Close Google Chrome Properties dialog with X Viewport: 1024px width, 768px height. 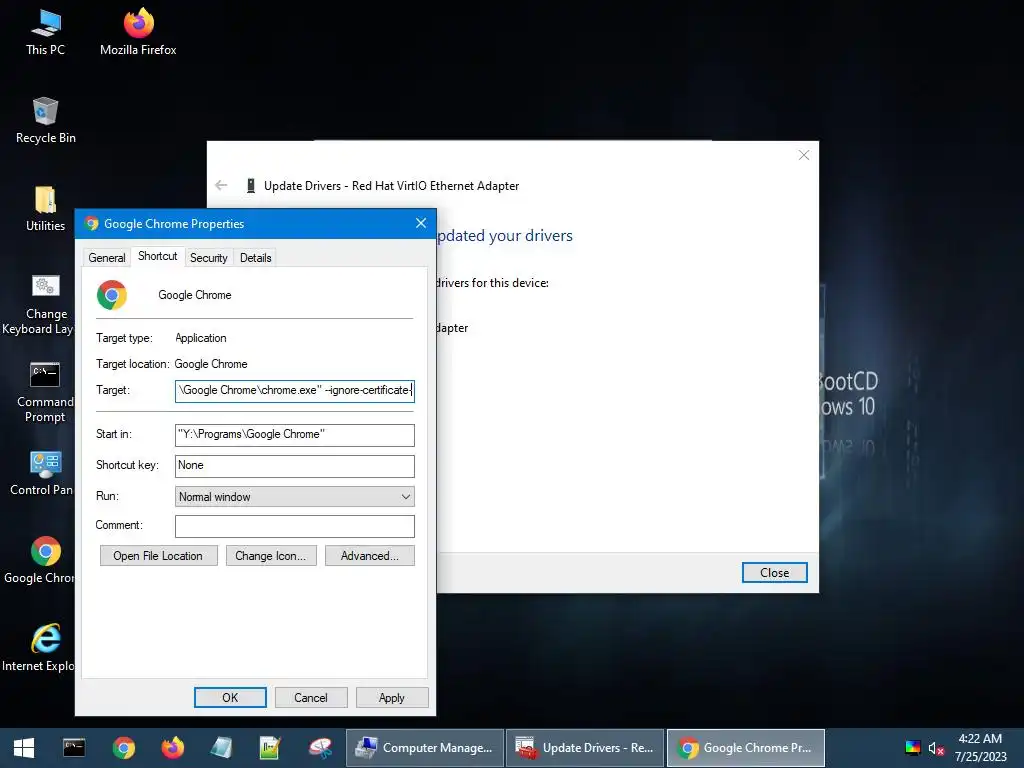coord(421,223)
